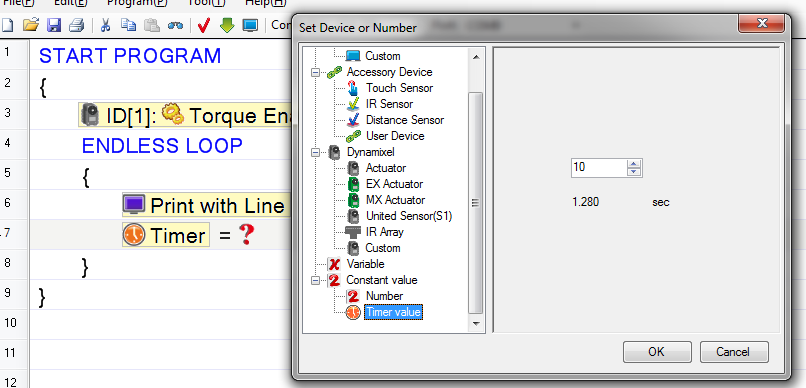Click line number 10 in the gutter
Image resolution: width=806 pixels, height=388 pixels.
tap(10, 323)
